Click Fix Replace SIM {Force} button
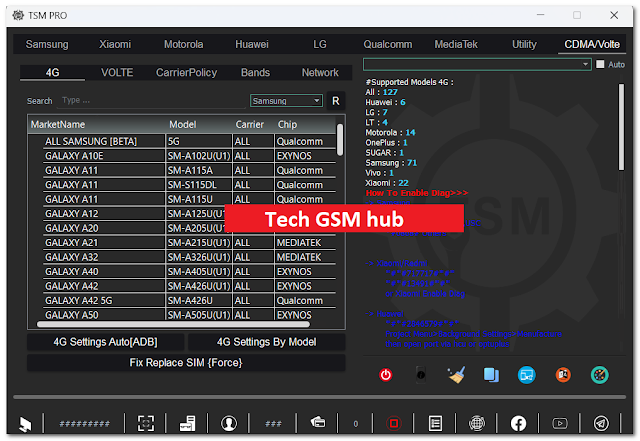 tap(186, 363)
